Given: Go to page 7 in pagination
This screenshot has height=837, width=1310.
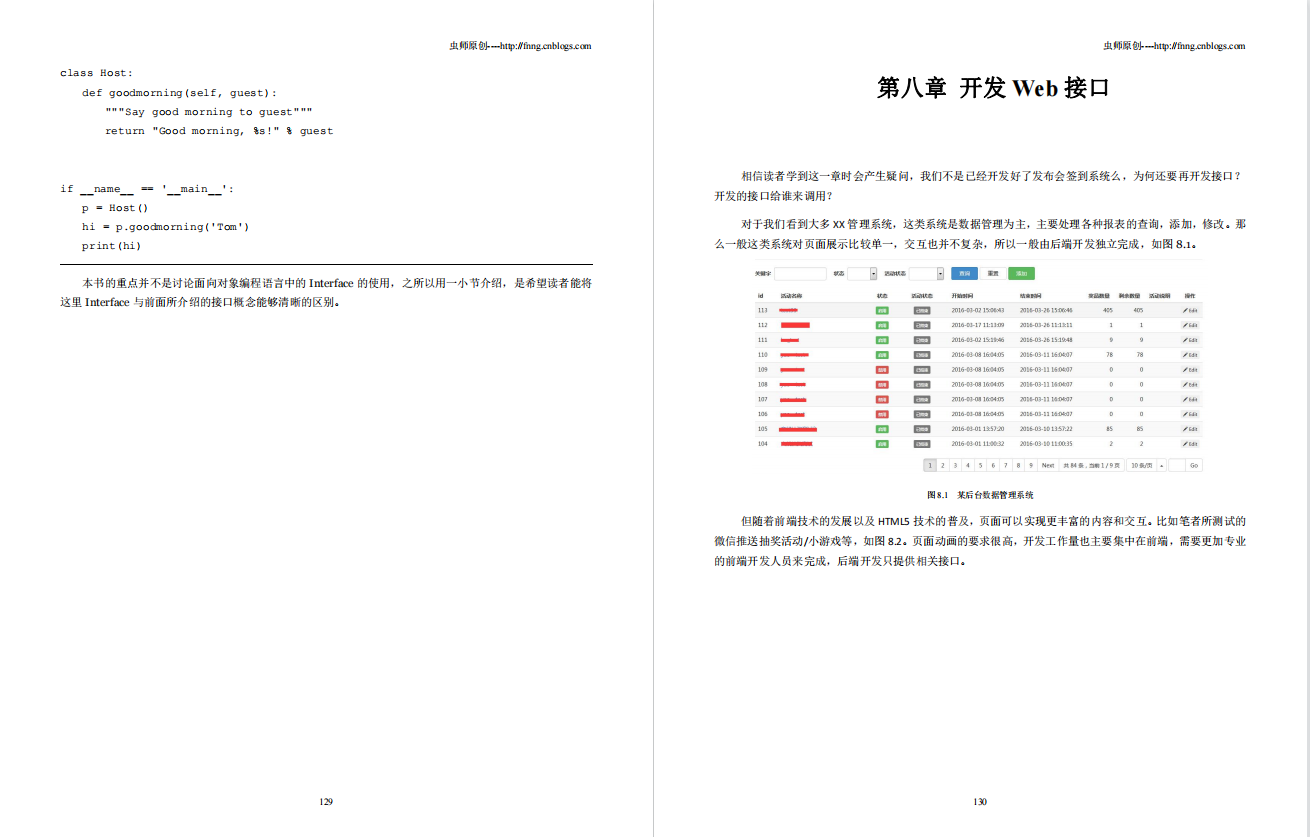Looking at the screenshot, I should pos(1005,465).
